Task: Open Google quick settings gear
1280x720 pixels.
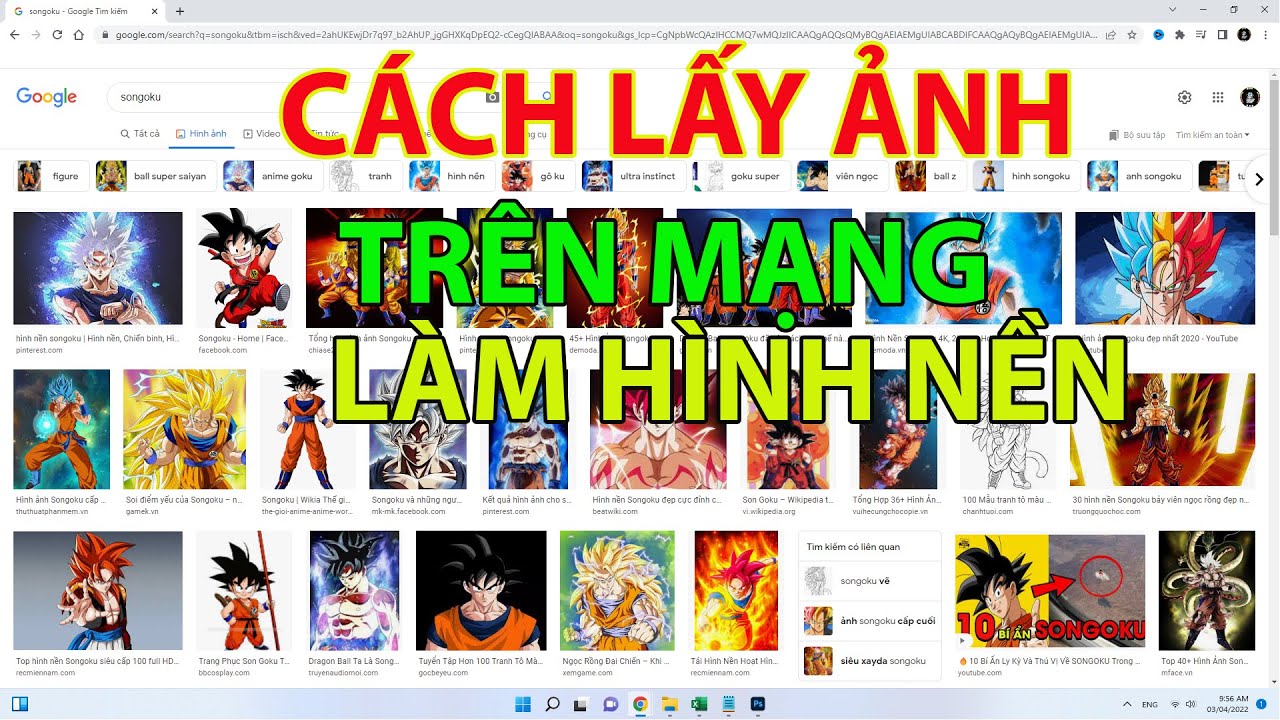Action: point(1184,97)
